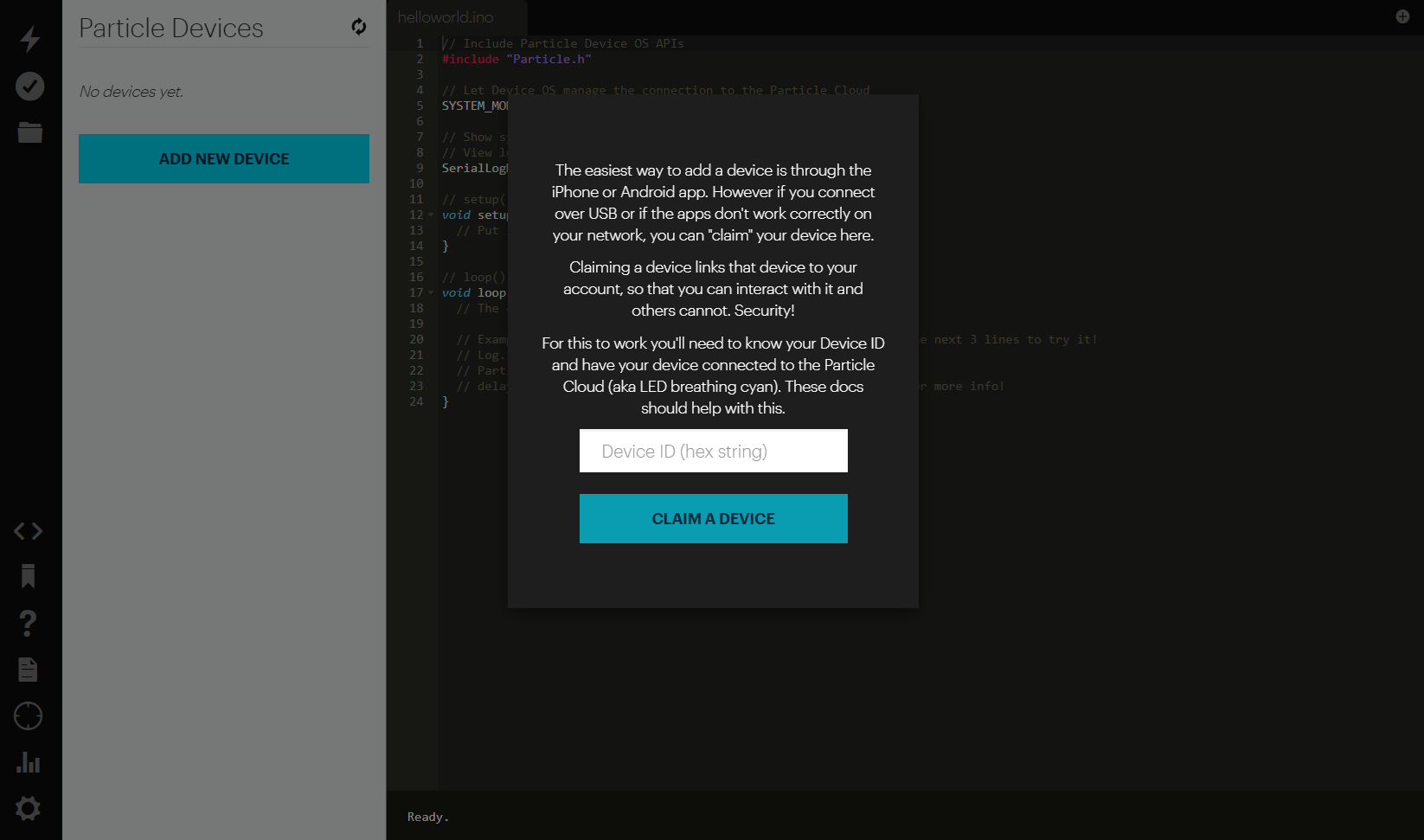Collapse the loop function code fold
The height and width of the screenshot is (840, 1424).
pos(430,292)
